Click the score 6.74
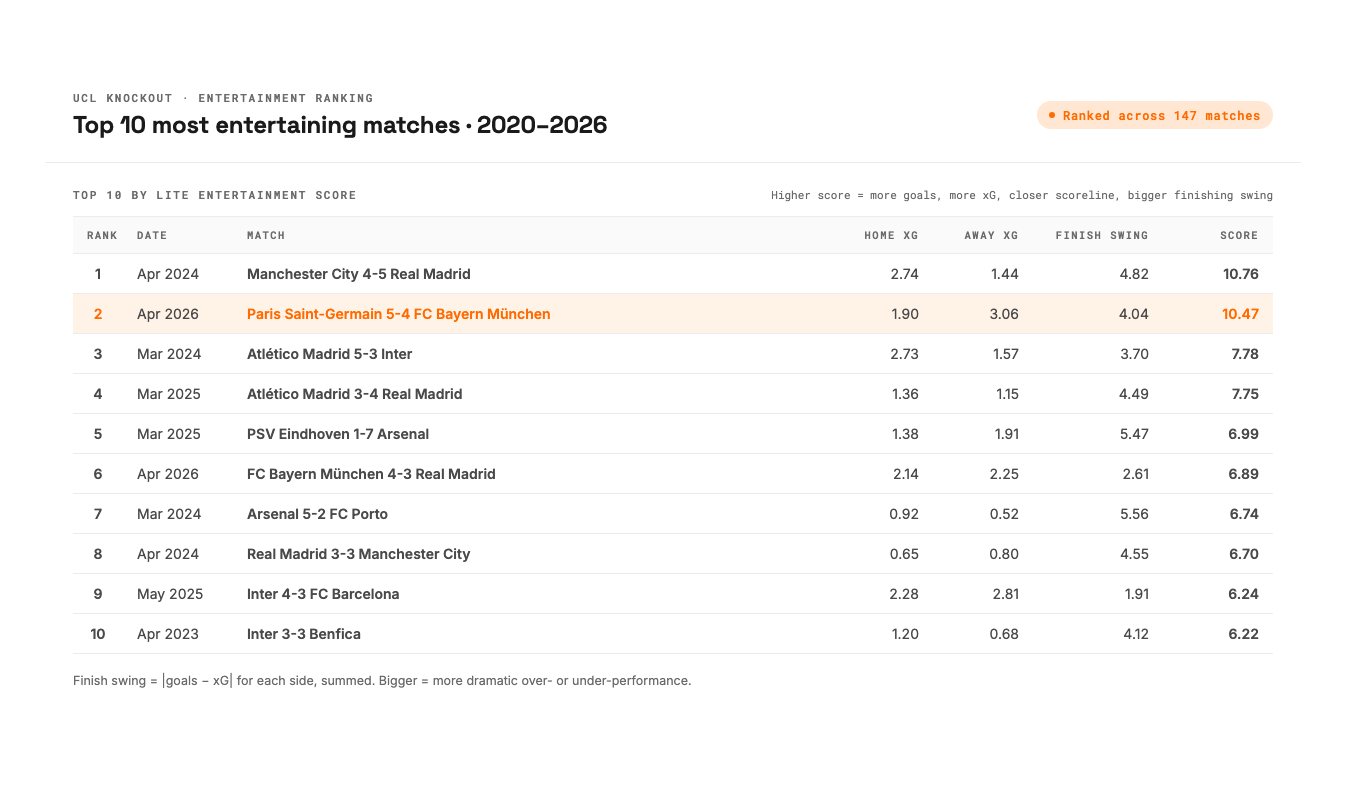This screenshot has height=786, width=1348. [1244, 514]
